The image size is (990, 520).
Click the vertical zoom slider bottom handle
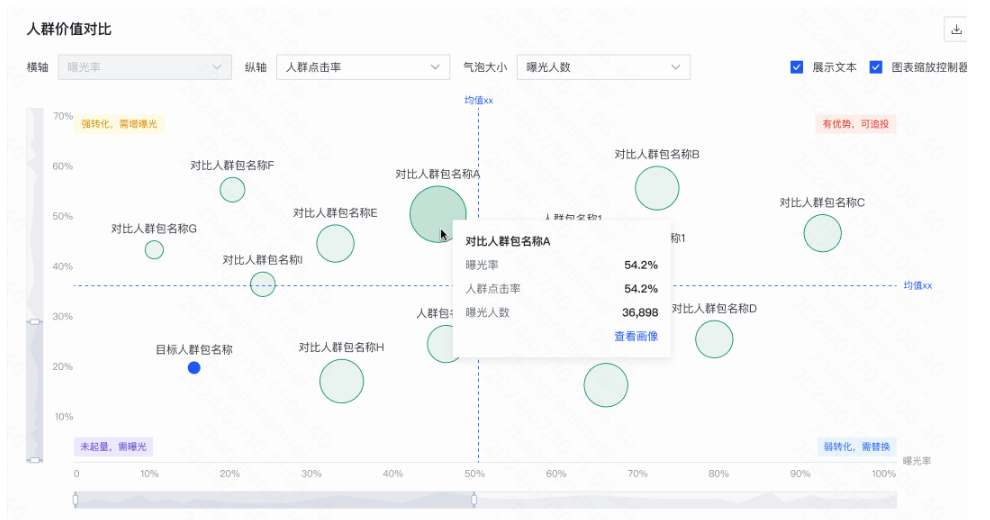[35, 460]
